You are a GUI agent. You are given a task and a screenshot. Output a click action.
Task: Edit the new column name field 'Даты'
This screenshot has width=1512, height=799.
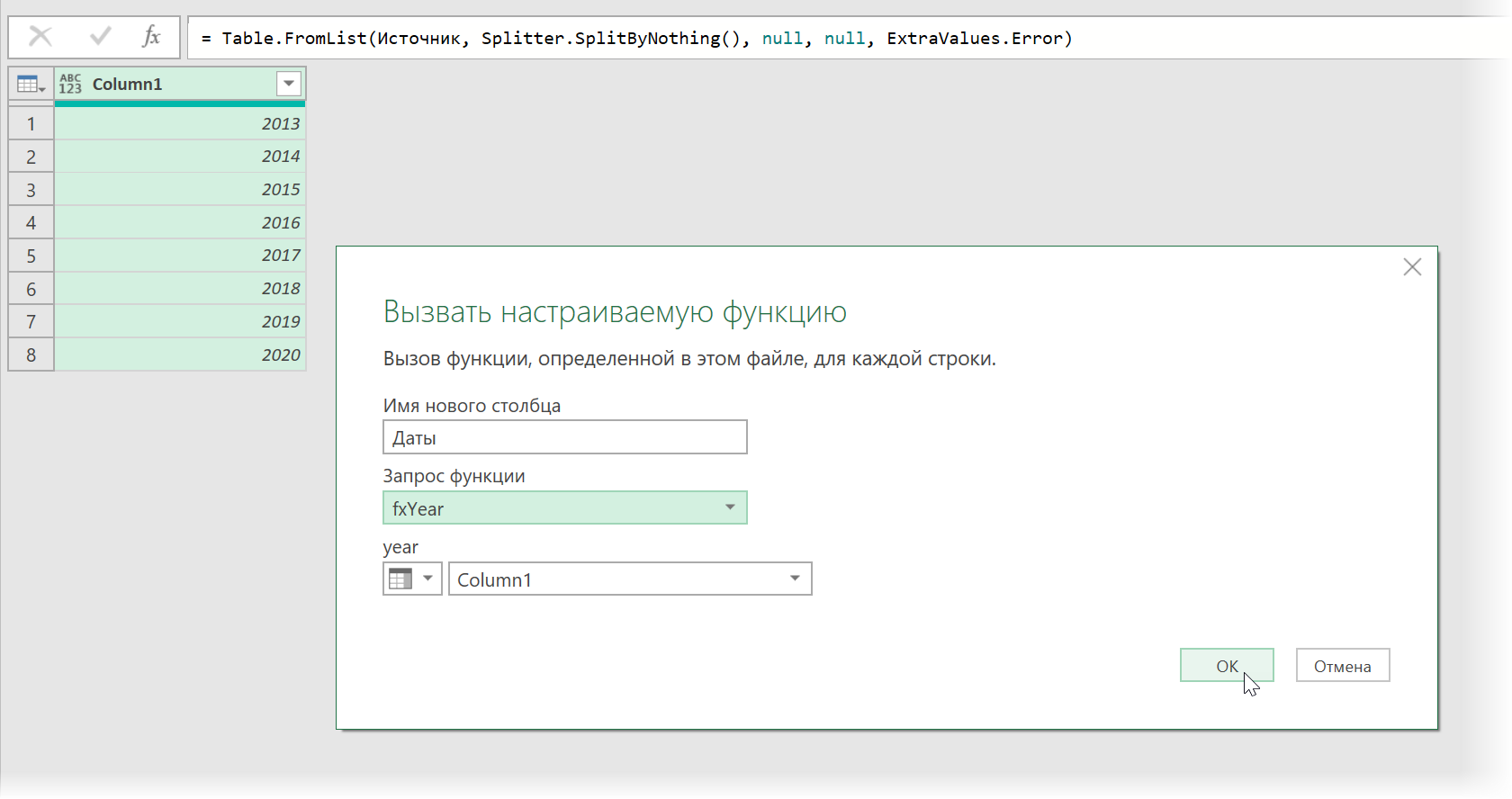(x=565, y=437)
